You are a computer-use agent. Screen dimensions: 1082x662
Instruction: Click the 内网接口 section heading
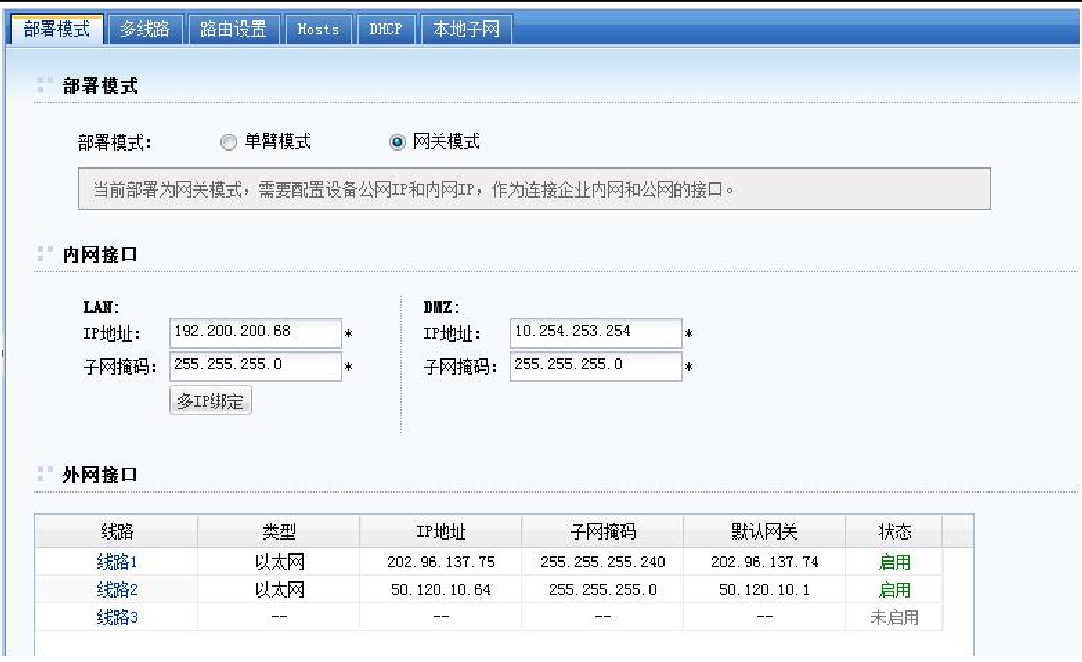[x=100, y=255]
